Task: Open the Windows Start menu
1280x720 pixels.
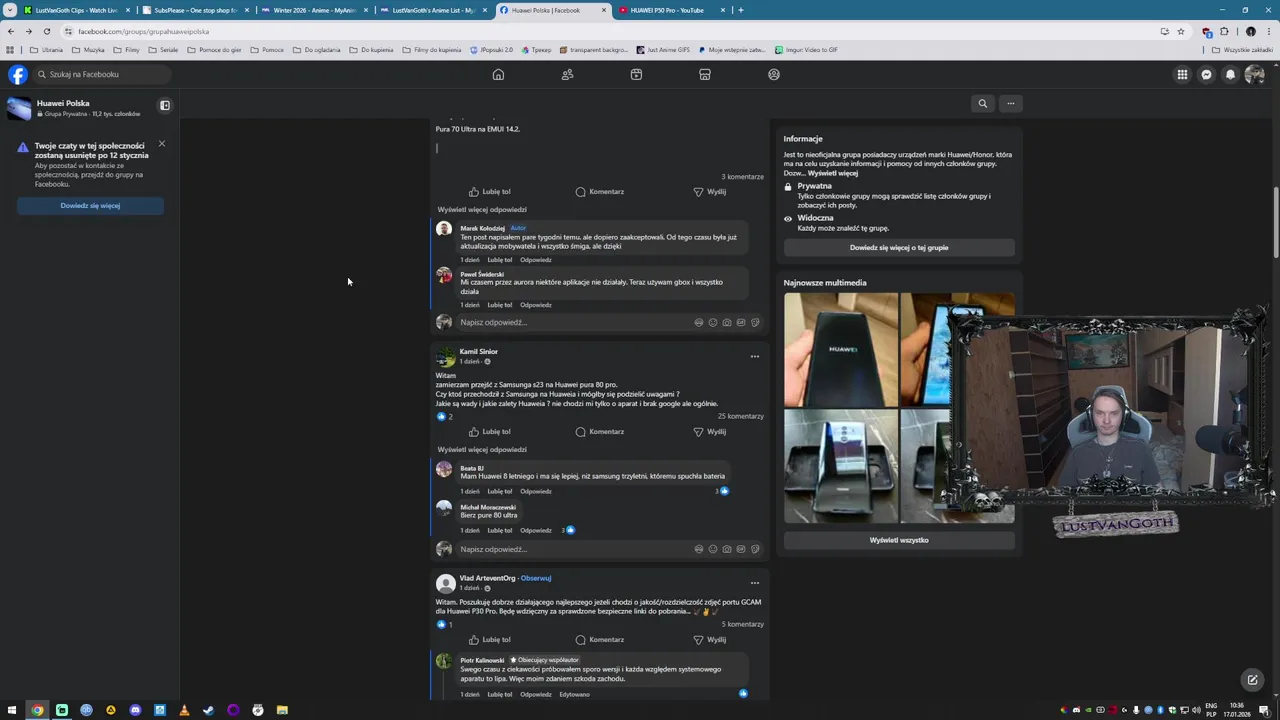Action: click(13, 710)
